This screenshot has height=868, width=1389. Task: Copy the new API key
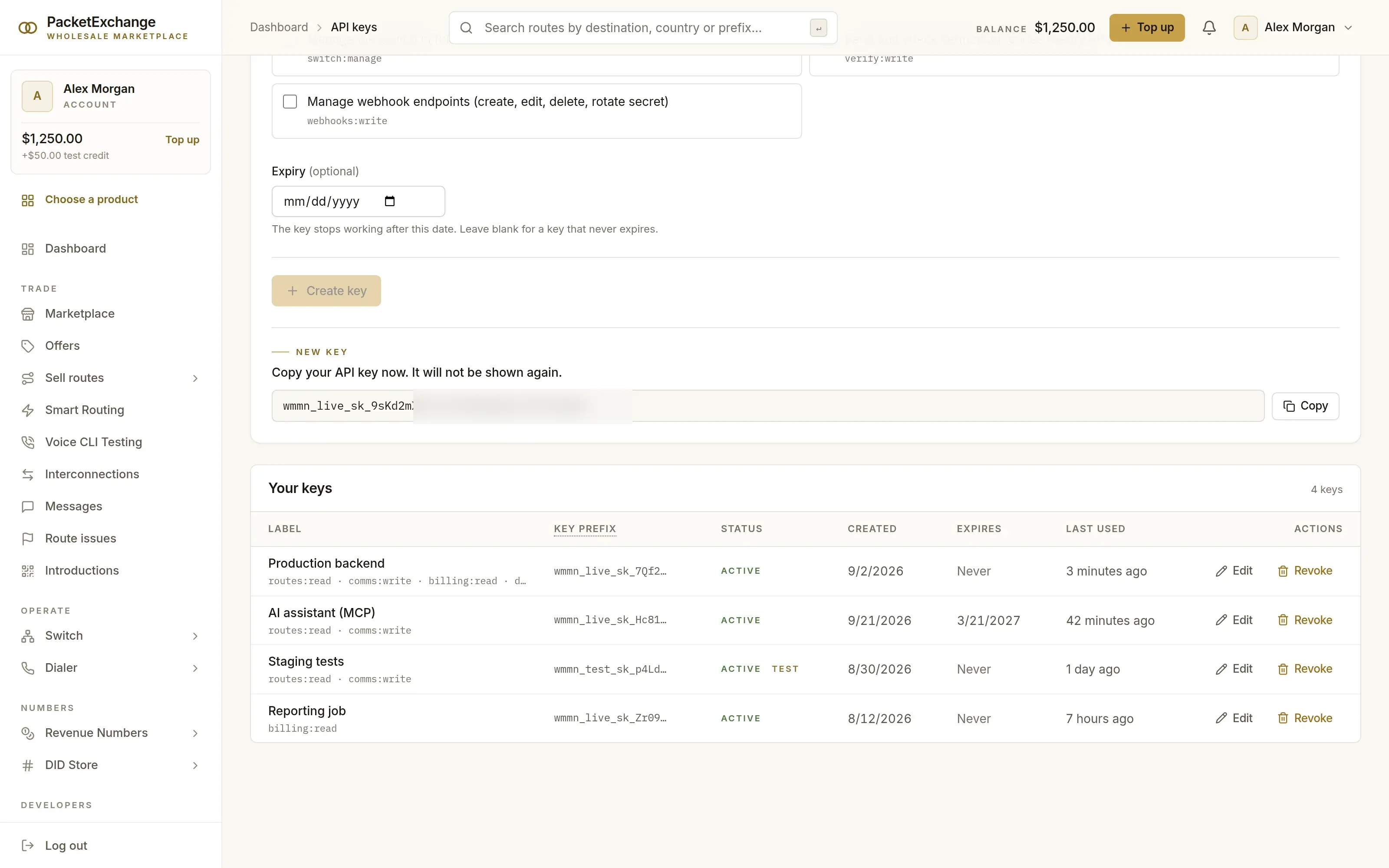[1305, 406]
